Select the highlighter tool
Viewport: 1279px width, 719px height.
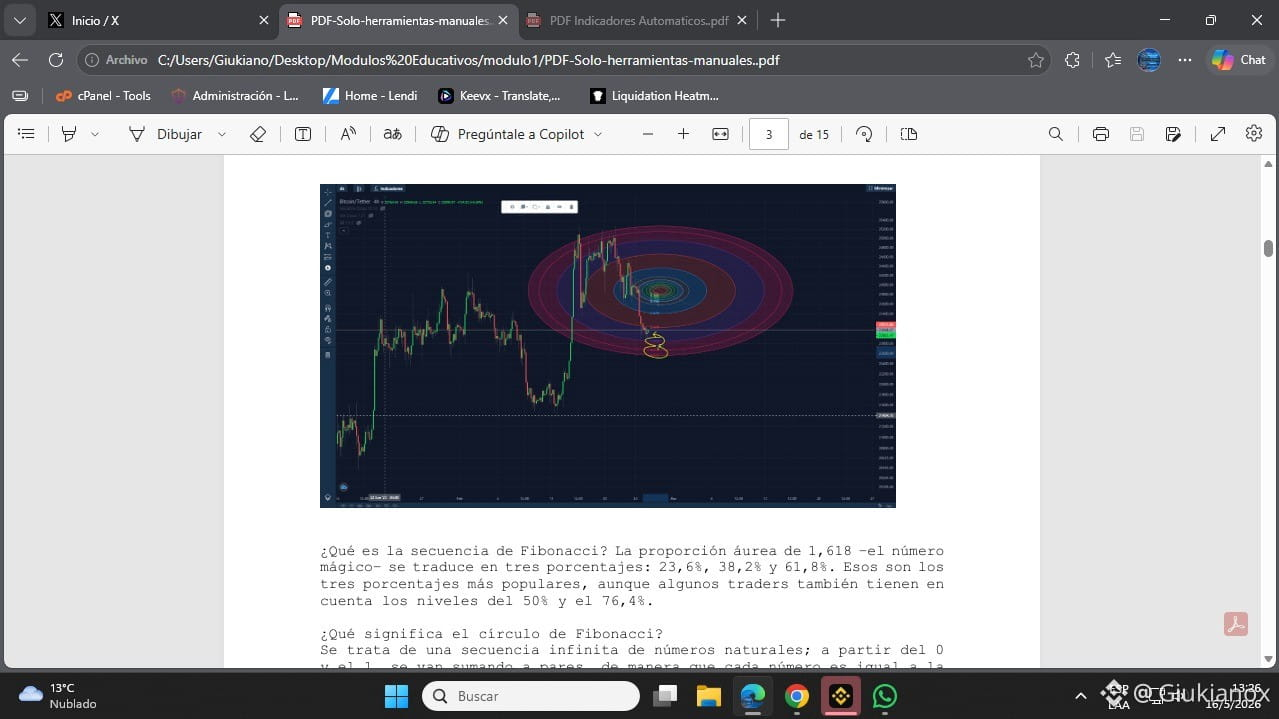coord(69,134)
